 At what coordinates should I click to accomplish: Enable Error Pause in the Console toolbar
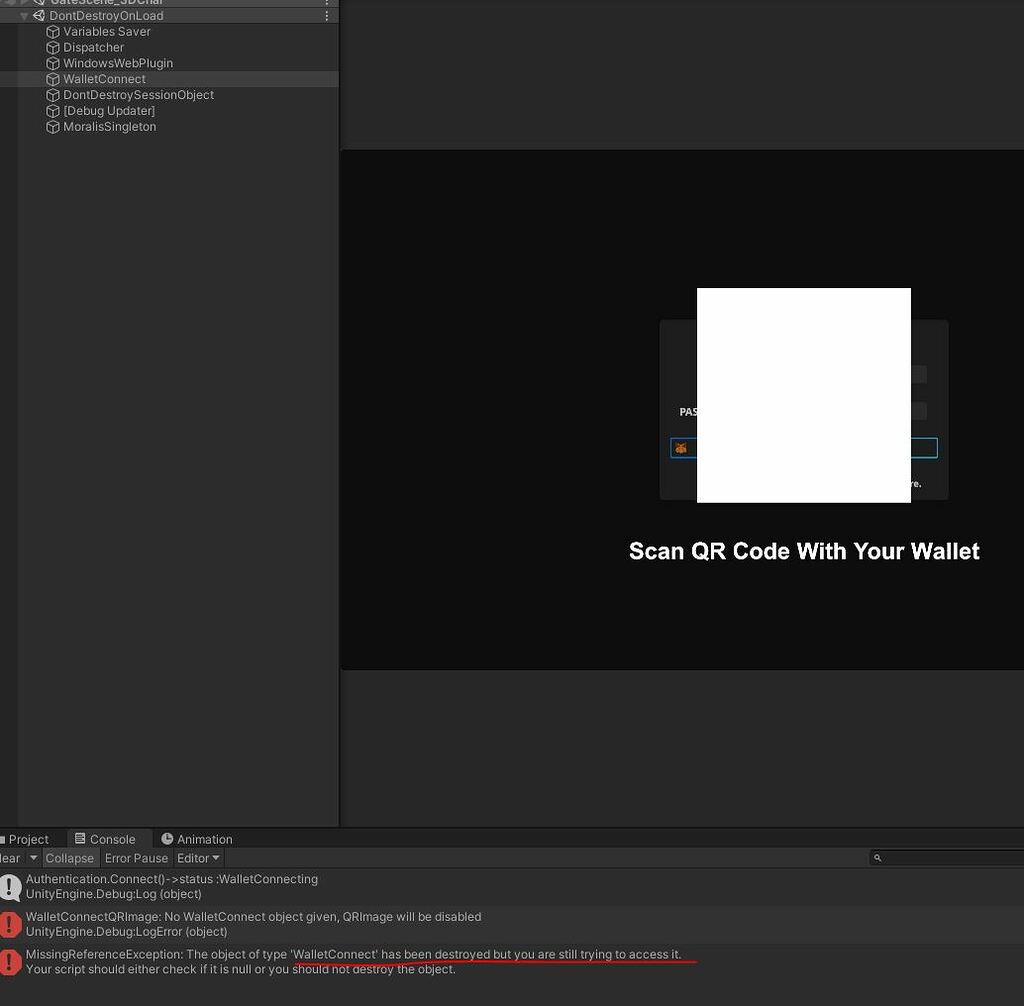coord(136,858)
